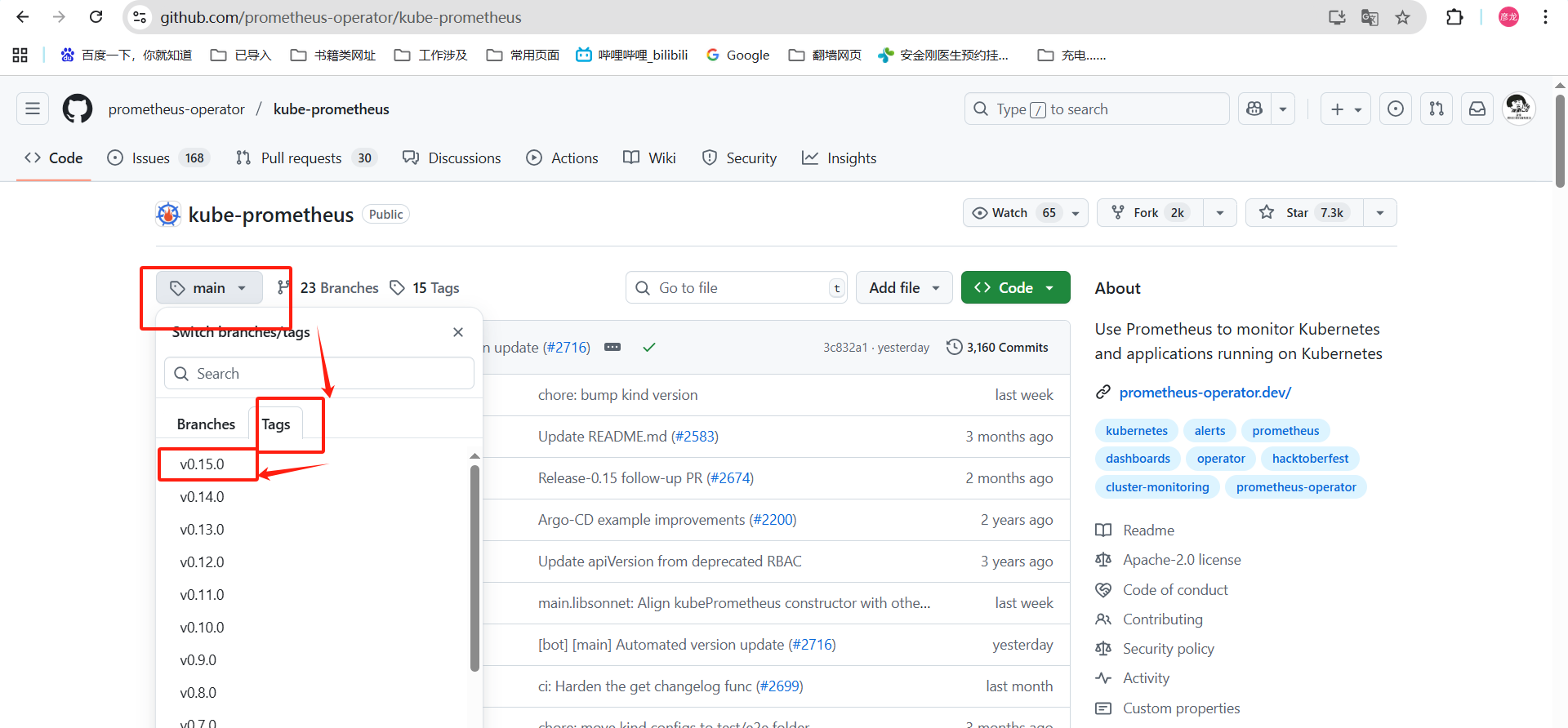1568x728 pixels.
Task: Click the commit message ellipsis expand icon
Action: (612, 348)
